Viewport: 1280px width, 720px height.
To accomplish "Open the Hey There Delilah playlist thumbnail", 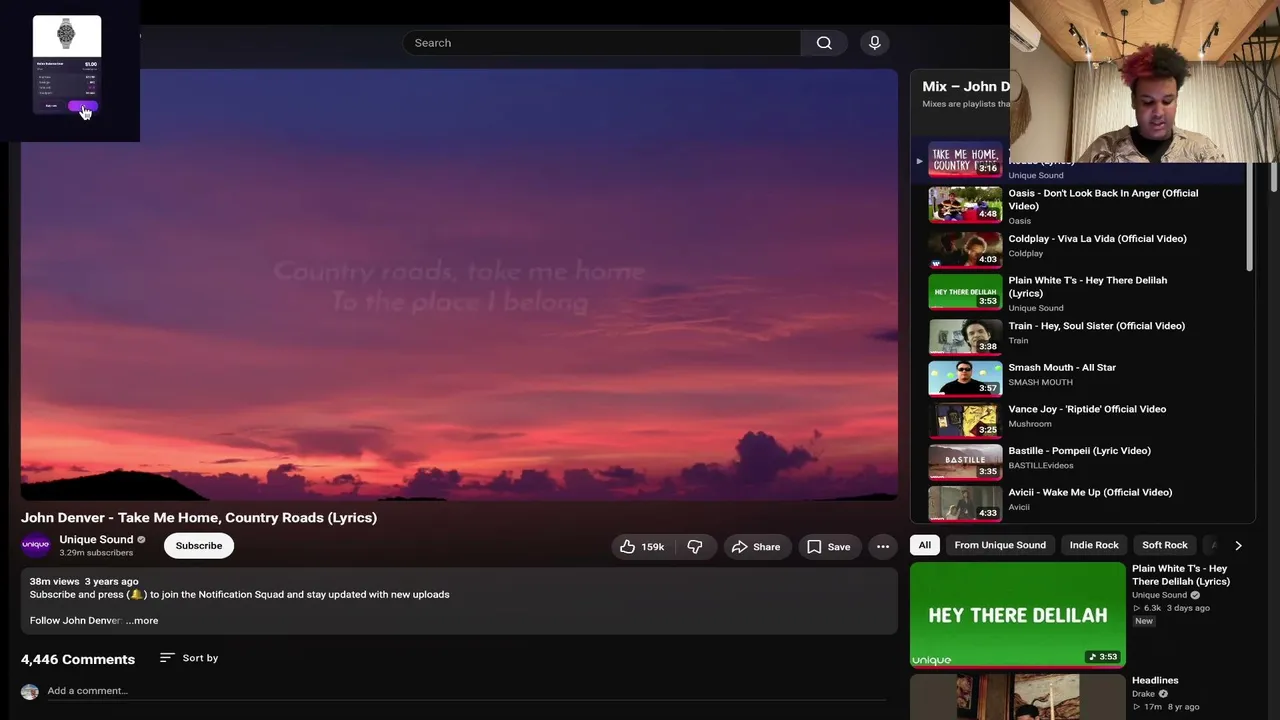I will 965,292.
